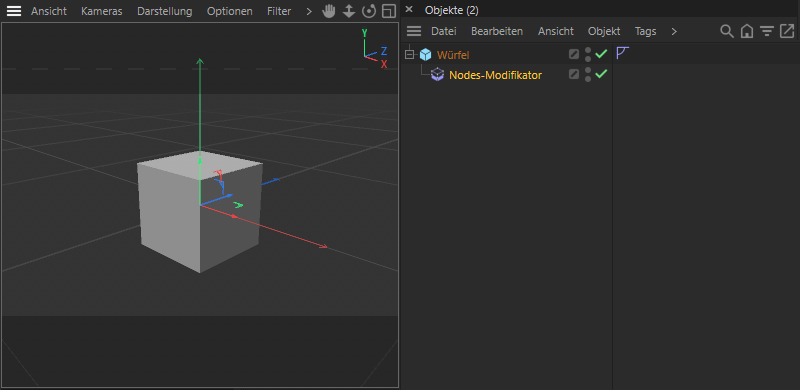
Task: Select the Würfel object name
Action: (453, 55)
